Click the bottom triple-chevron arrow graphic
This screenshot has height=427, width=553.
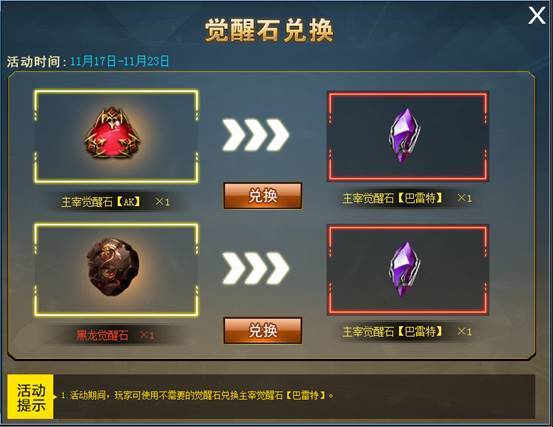pyautogui.click(x=256, y=268)
